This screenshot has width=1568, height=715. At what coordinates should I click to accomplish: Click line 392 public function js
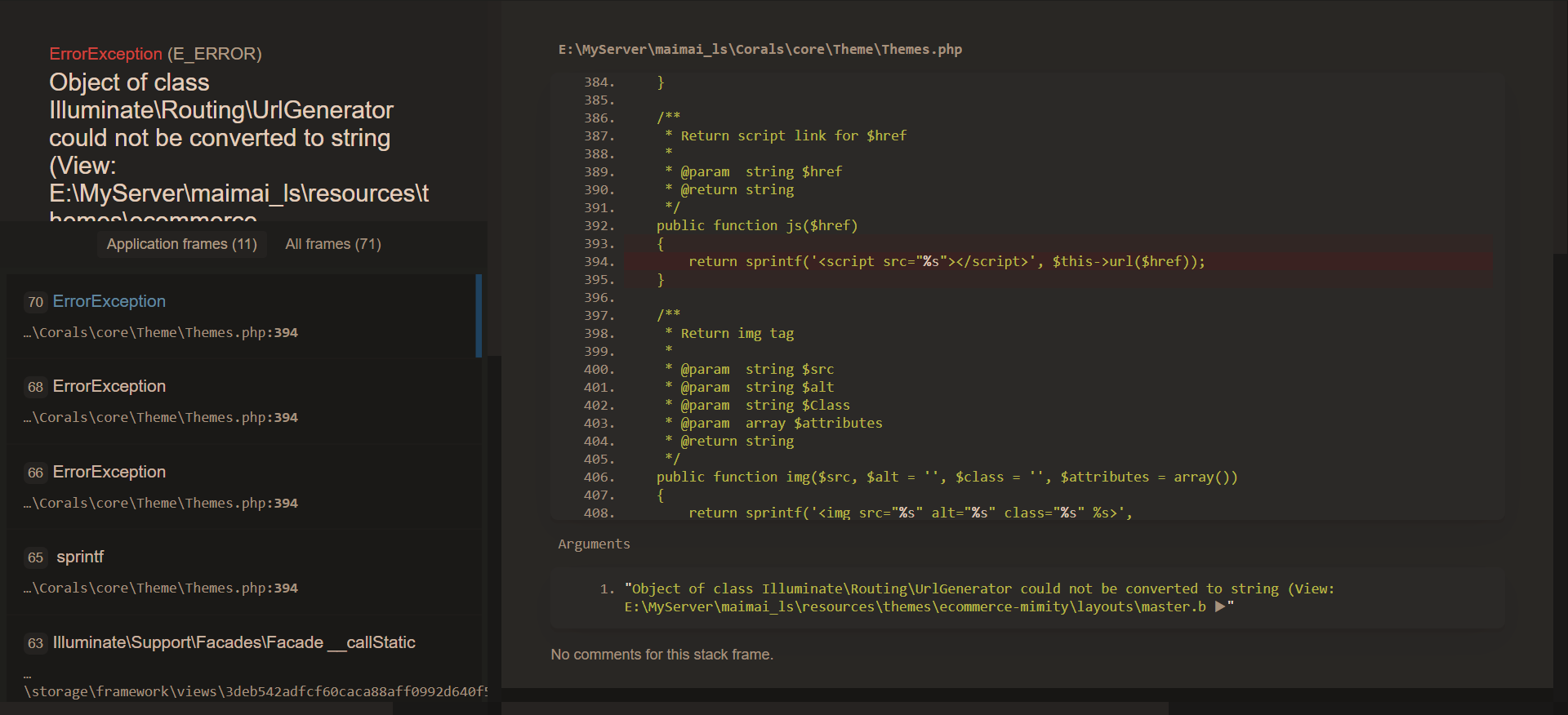click(757, 225)
